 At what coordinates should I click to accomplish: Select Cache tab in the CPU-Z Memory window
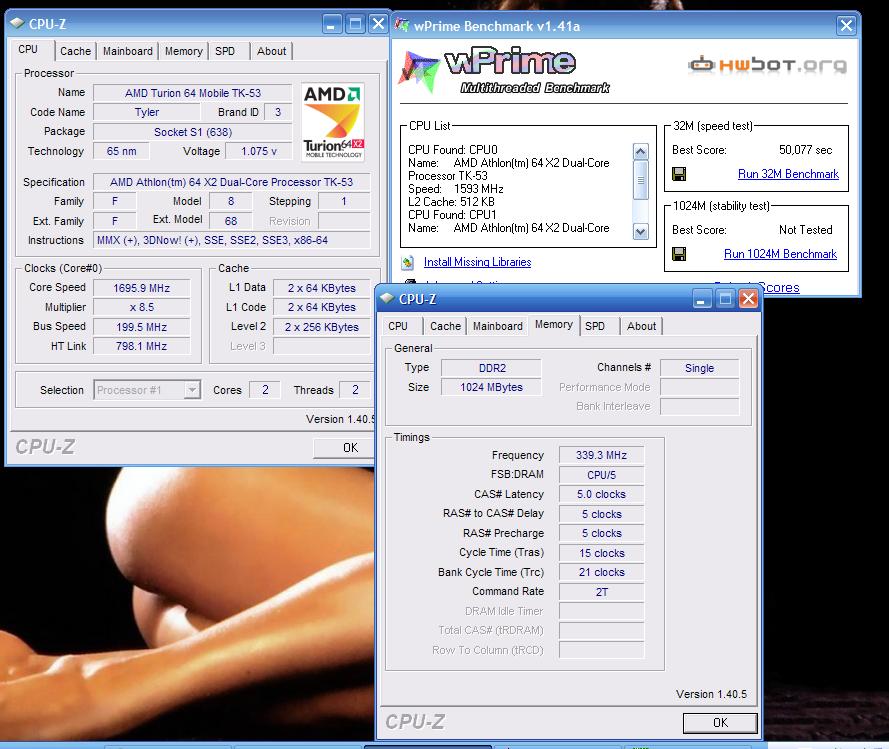[445, 326]
